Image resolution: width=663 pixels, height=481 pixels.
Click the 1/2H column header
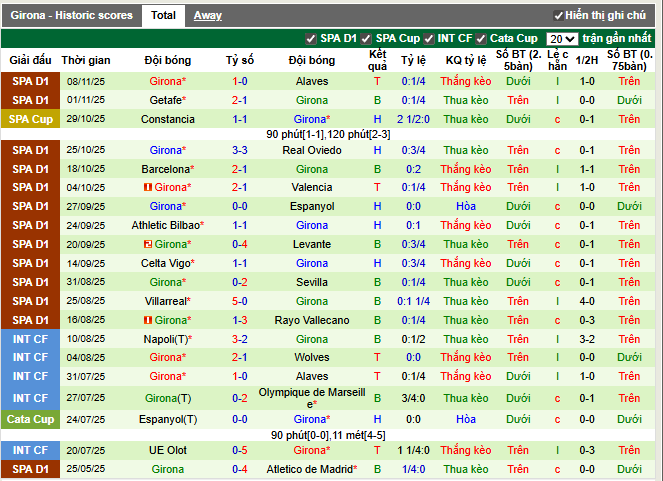tap(587, 60)
